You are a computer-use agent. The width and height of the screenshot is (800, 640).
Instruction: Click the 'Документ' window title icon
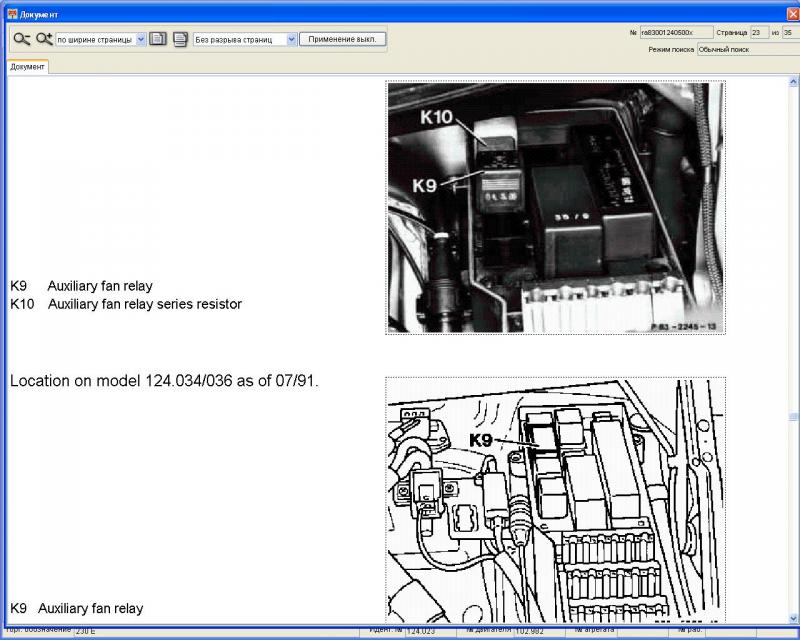(12, 14)
